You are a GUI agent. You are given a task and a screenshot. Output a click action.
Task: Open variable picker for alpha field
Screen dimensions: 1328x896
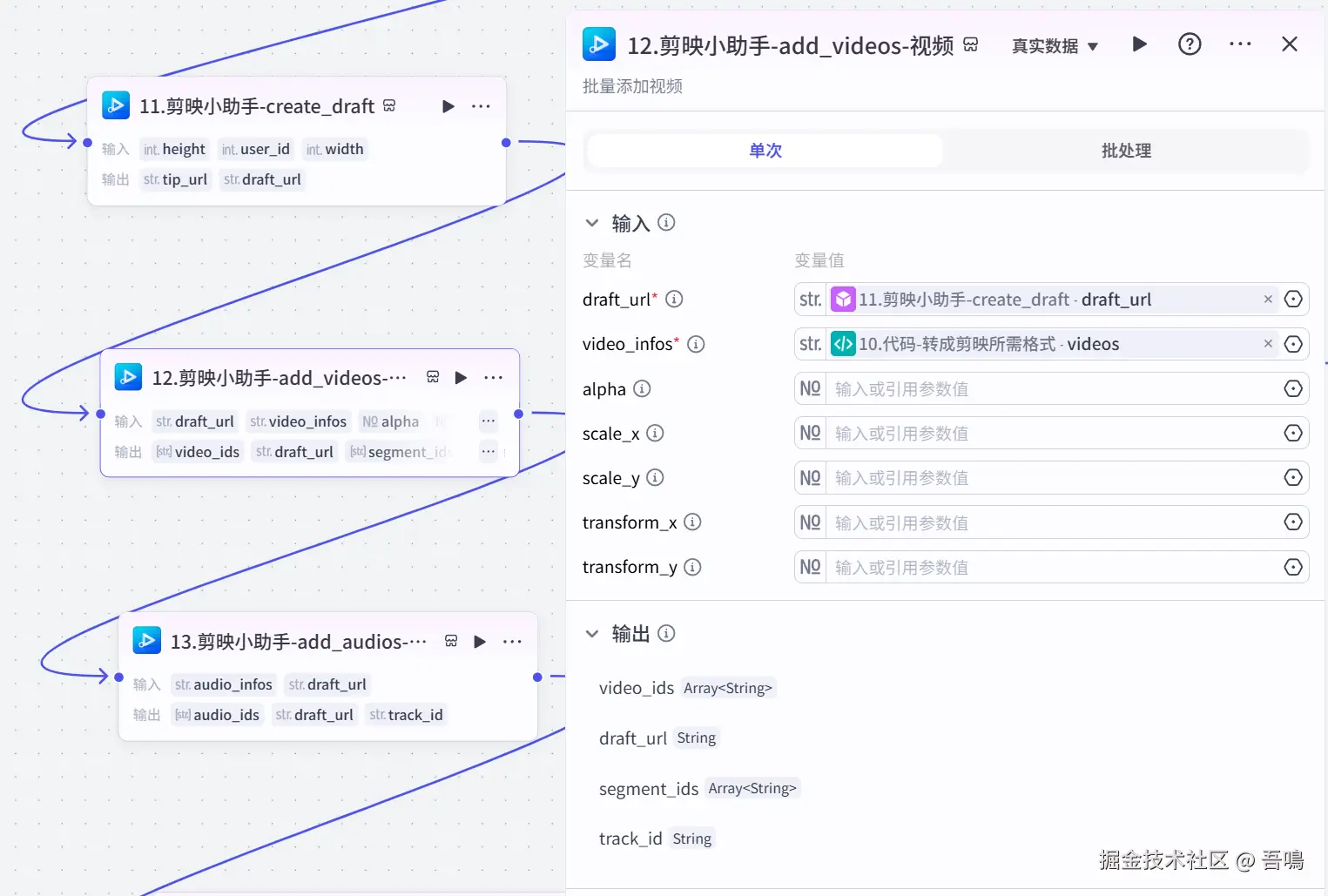(1293, 388)
